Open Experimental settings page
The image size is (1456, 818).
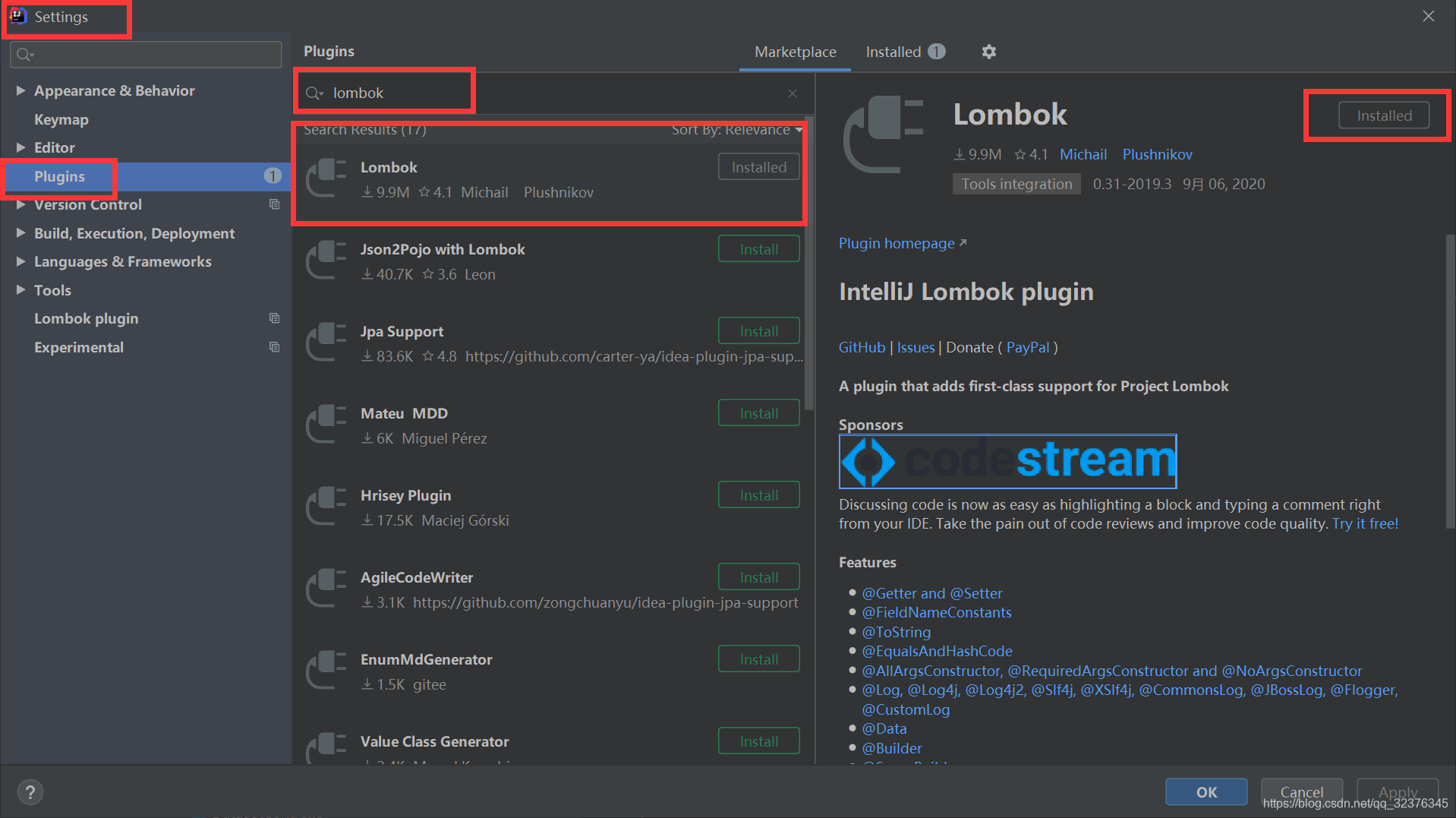click(79, 347)
